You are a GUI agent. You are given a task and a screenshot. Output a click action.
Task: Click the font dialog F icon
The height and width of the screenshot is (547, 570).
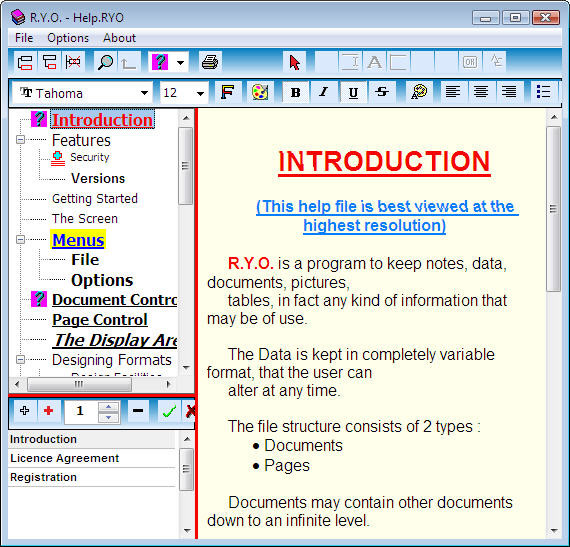tap(228, 92)
